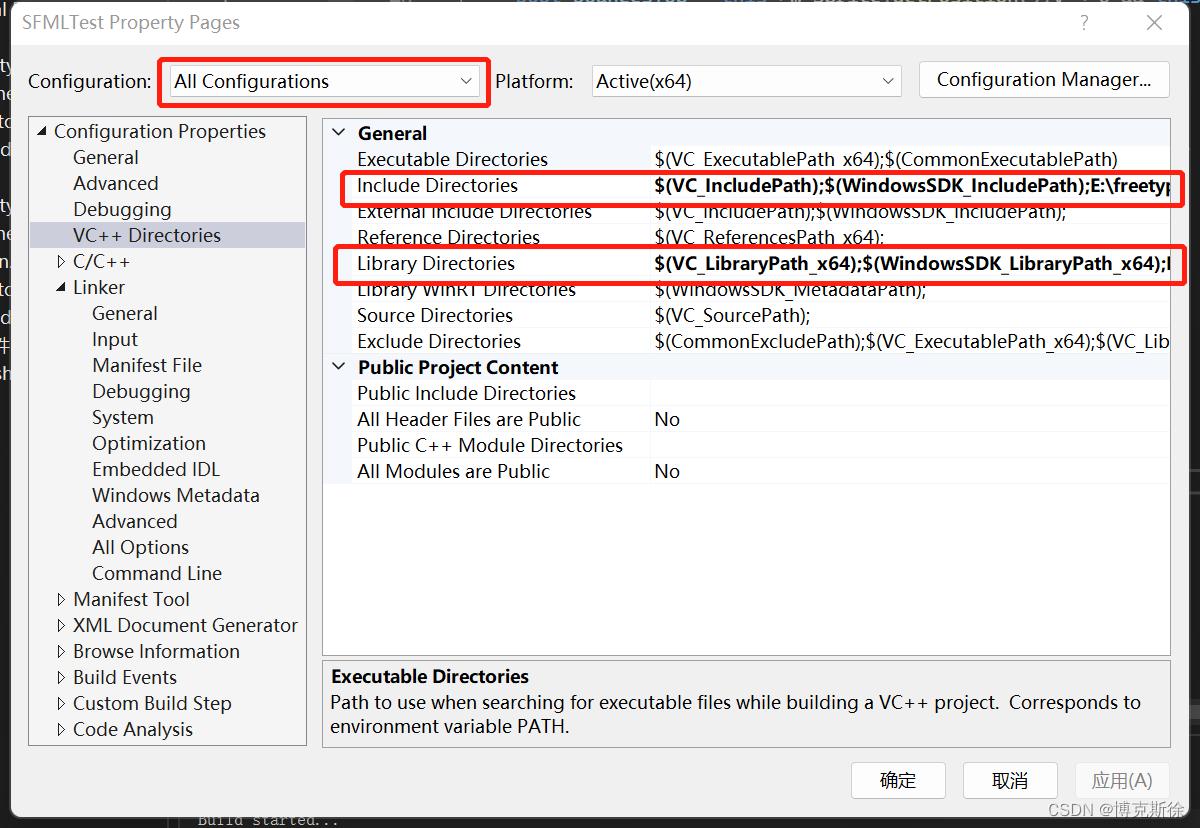Click the Include Directories value field
1200x828 pixels.
(900, 186)
